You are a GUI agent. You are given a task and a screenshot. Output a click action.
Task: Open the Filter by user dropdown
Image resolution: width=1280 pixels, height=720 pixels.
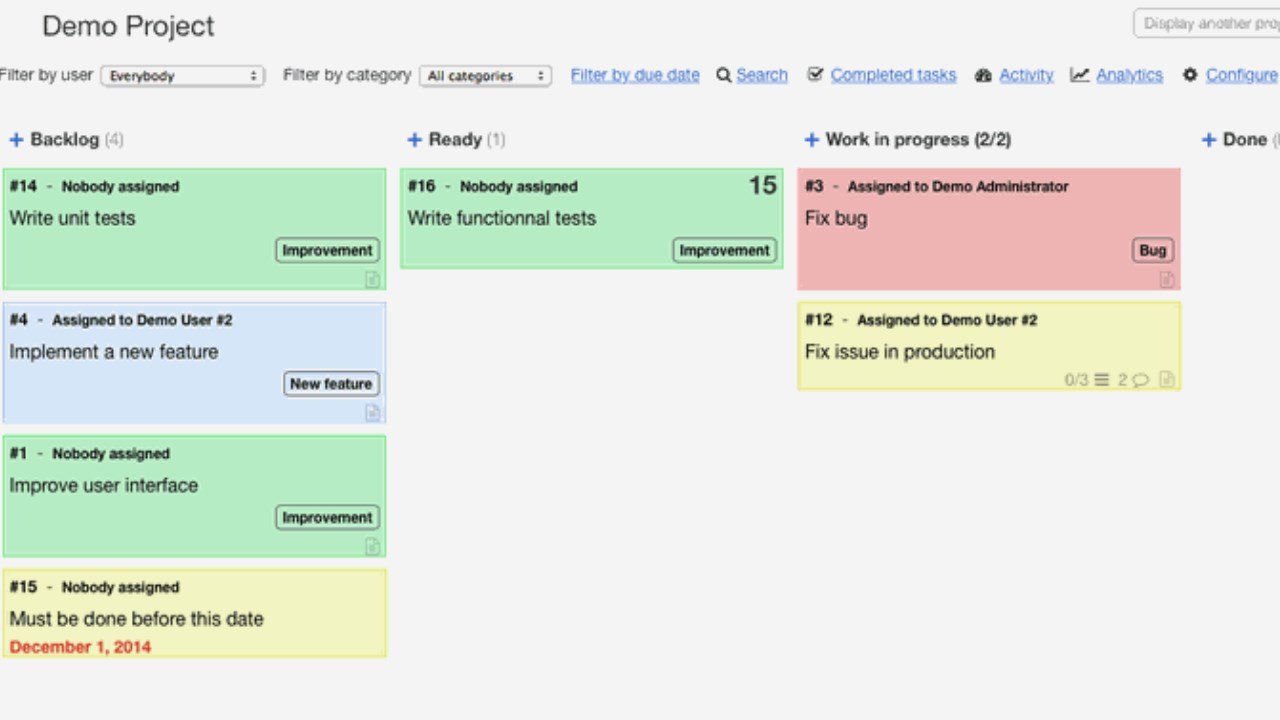click(x=183, y=76)
